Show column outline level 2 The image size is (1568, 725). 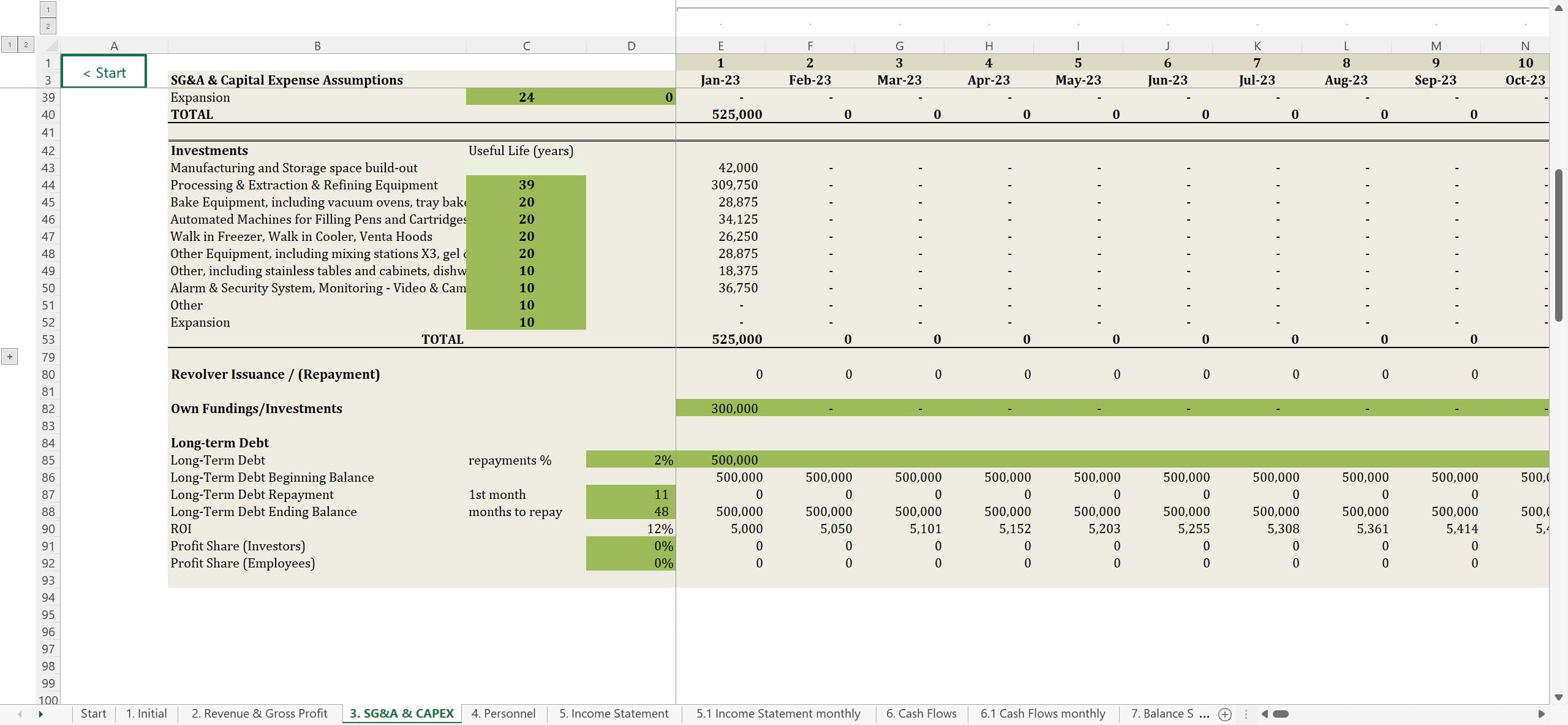[48, 26]
